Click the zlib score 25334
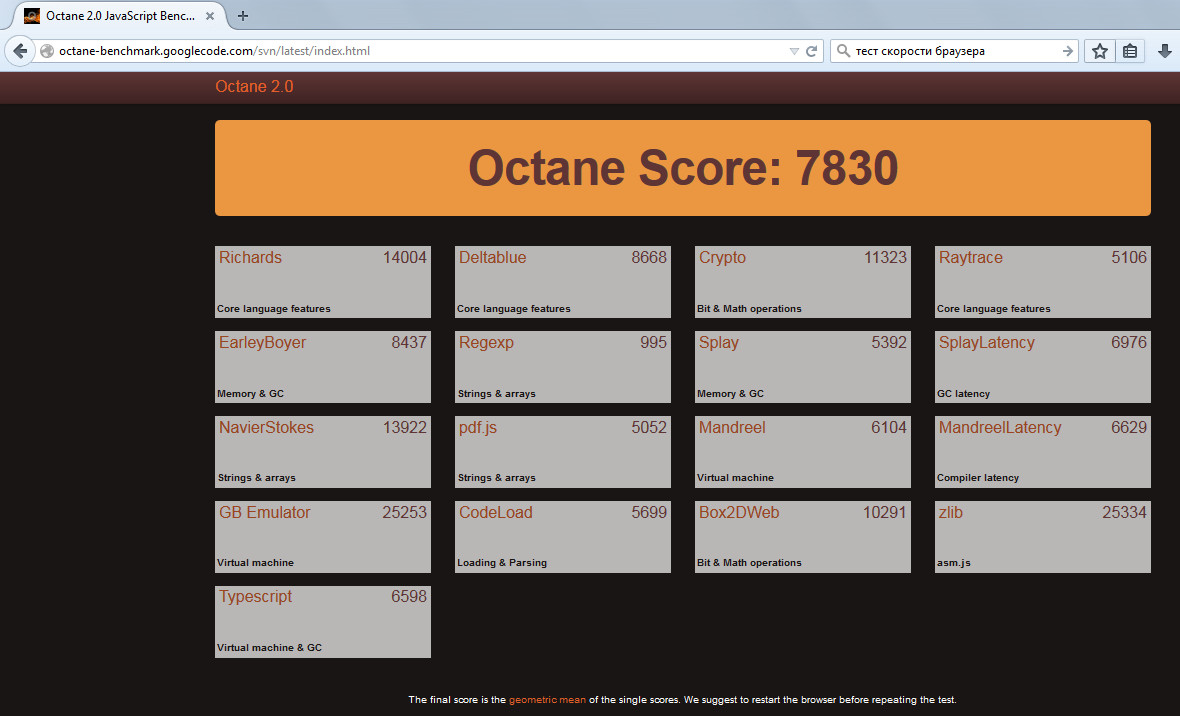 pos(1124,513)
